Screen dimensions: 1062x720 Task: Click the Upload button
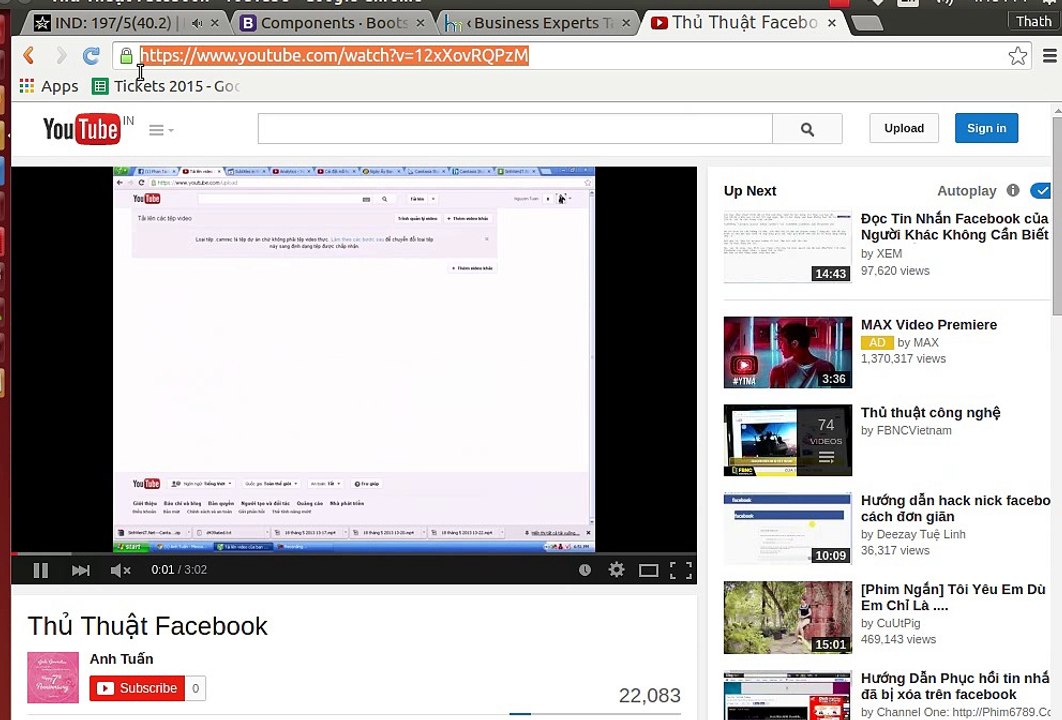904,128
